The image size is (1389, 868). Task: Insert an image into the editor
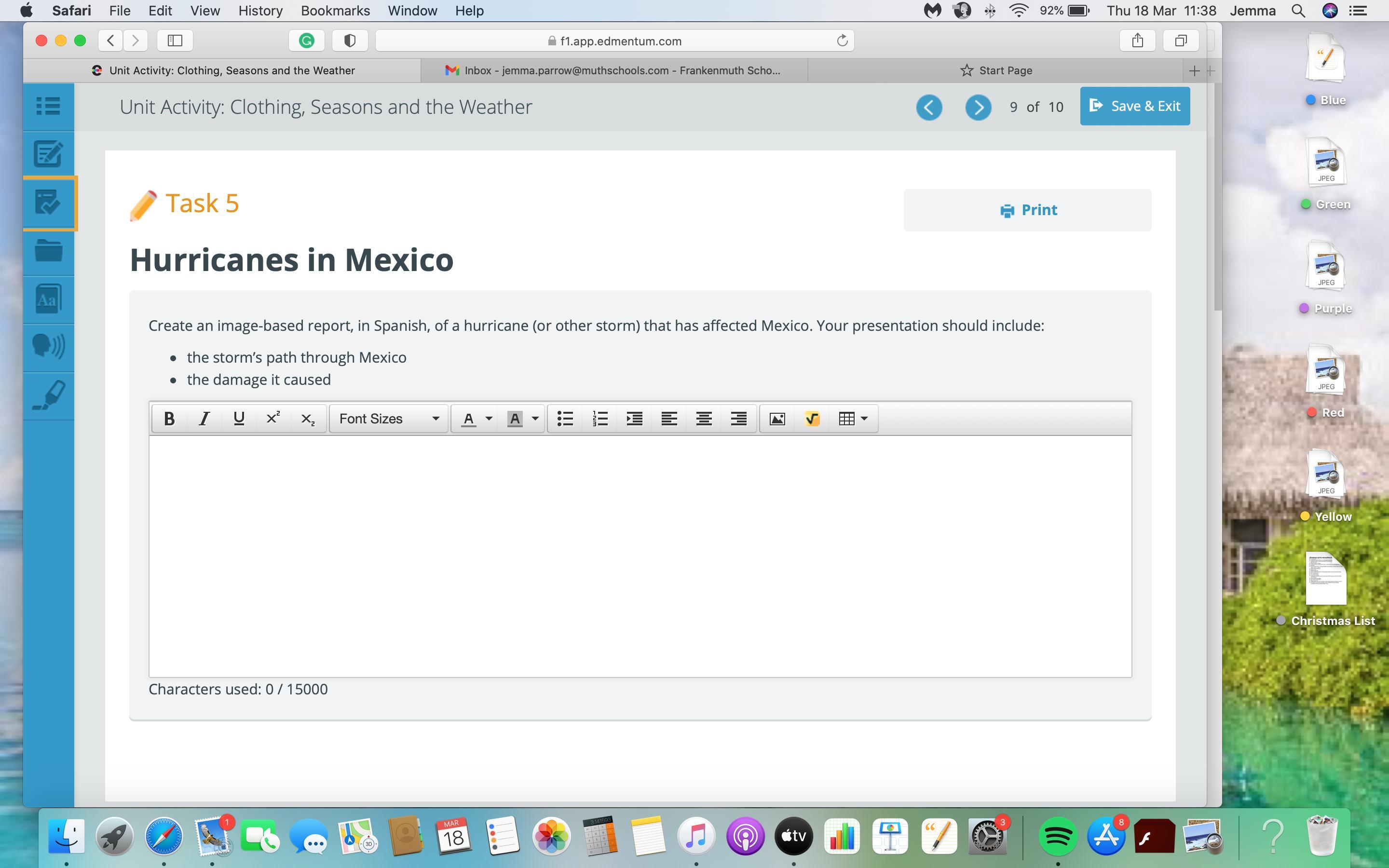tap(777, 419)
